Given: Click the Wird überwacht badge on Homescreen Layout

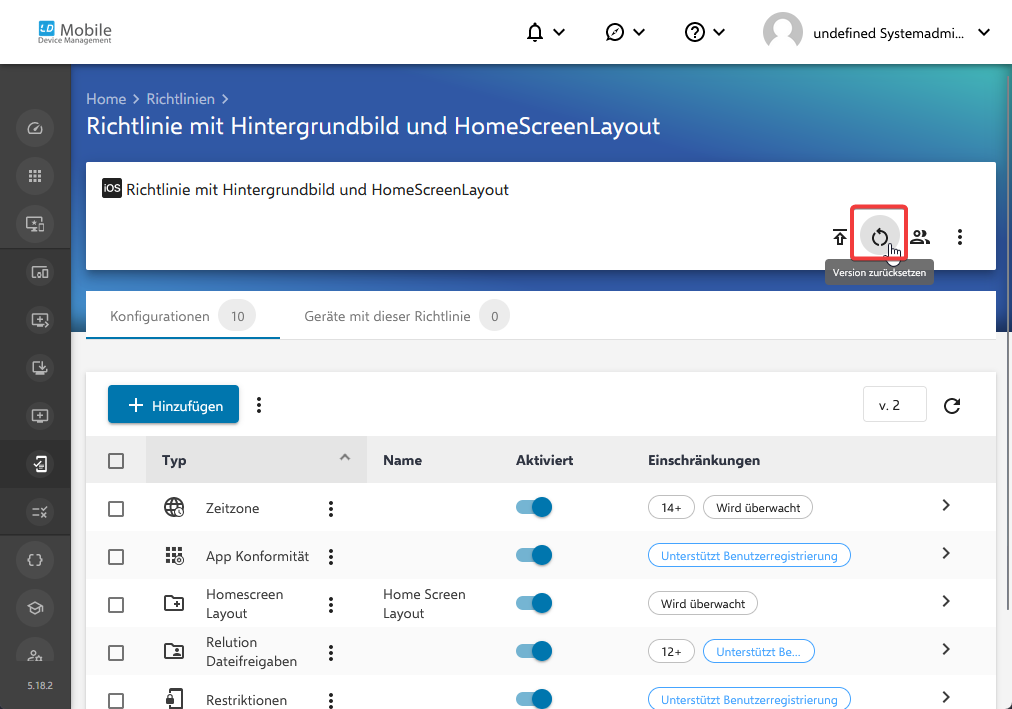Looking at the screenshot, I should [702, 603].
